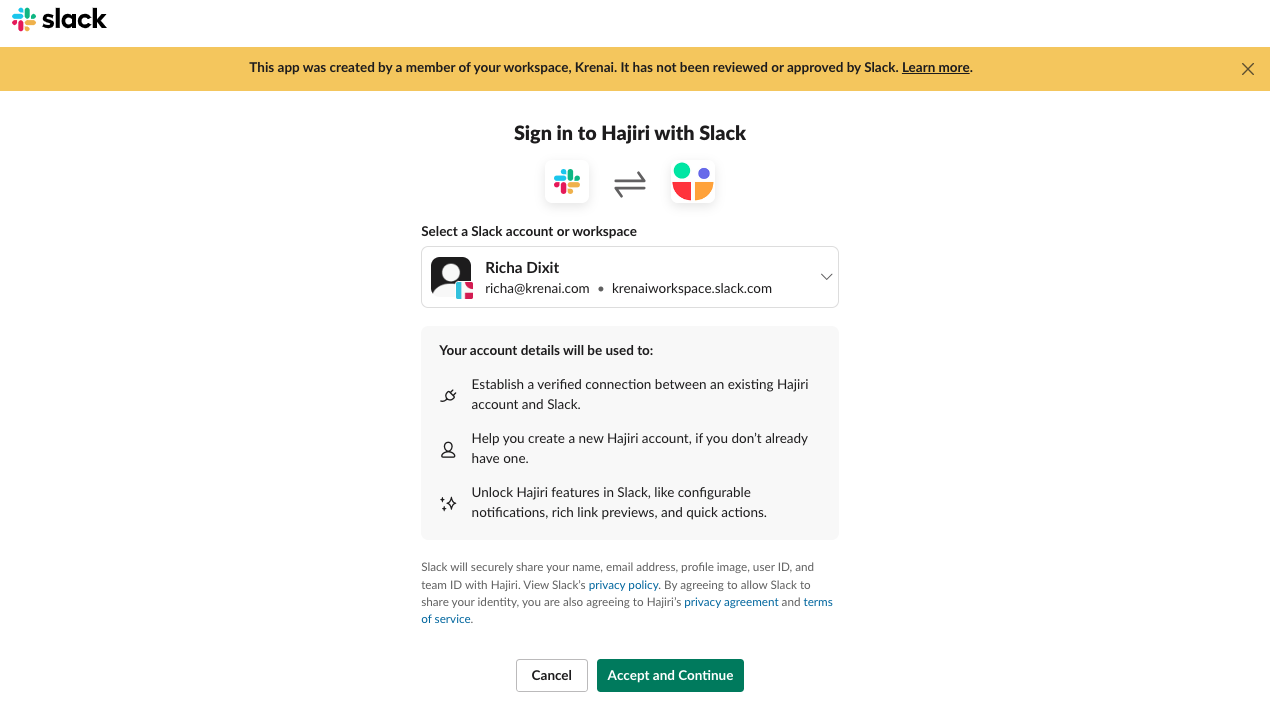The image size is (1270, 710).
Task: Click the exchange arrows icon
Action: (x=630, y=183)
